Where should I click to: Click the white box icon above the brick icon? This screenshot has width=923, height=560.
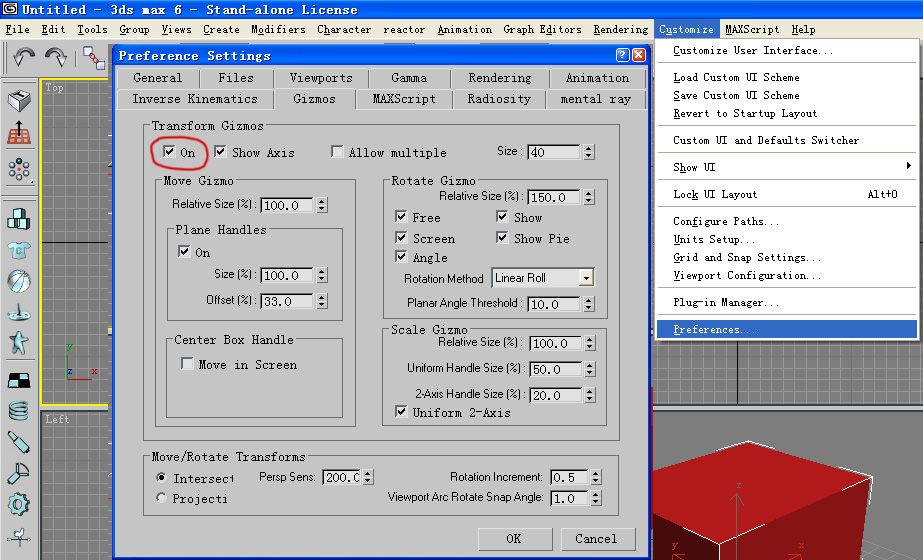click(x=19, y=101)
